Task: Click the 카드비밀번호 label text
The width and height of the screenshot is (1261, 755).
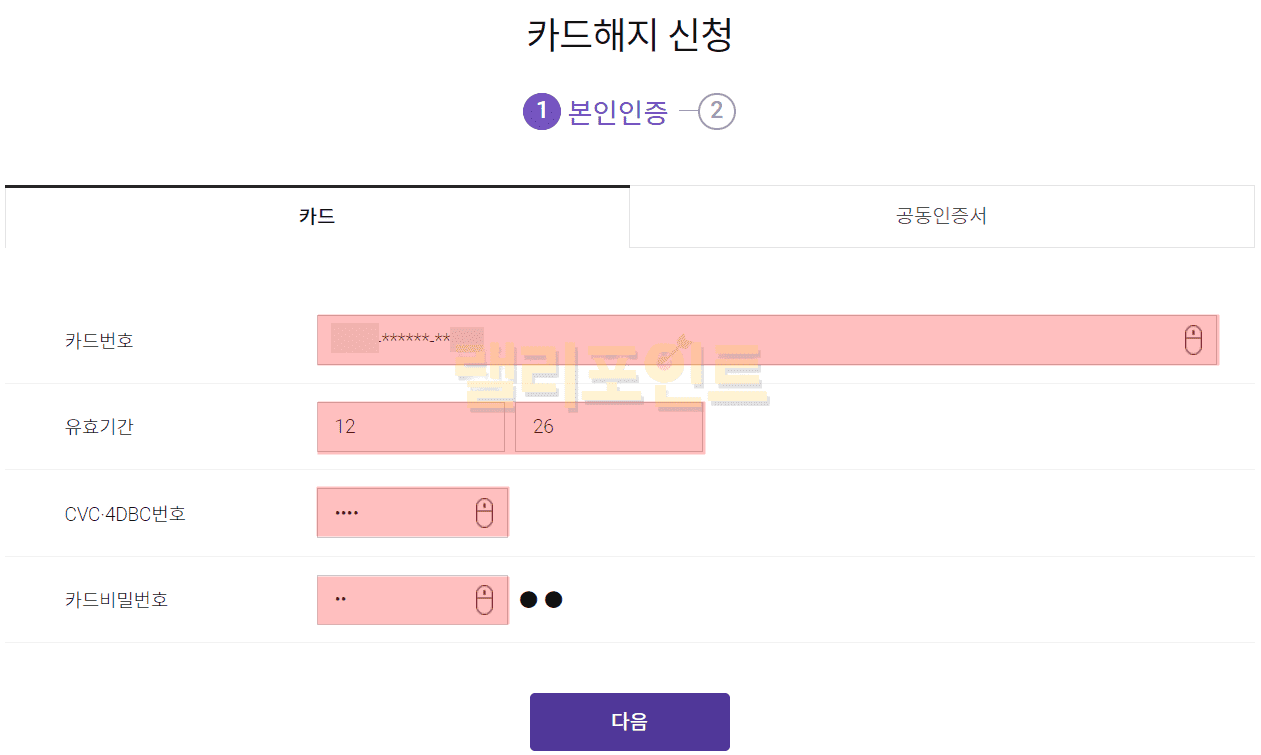Action: click(x=116, y=600)
